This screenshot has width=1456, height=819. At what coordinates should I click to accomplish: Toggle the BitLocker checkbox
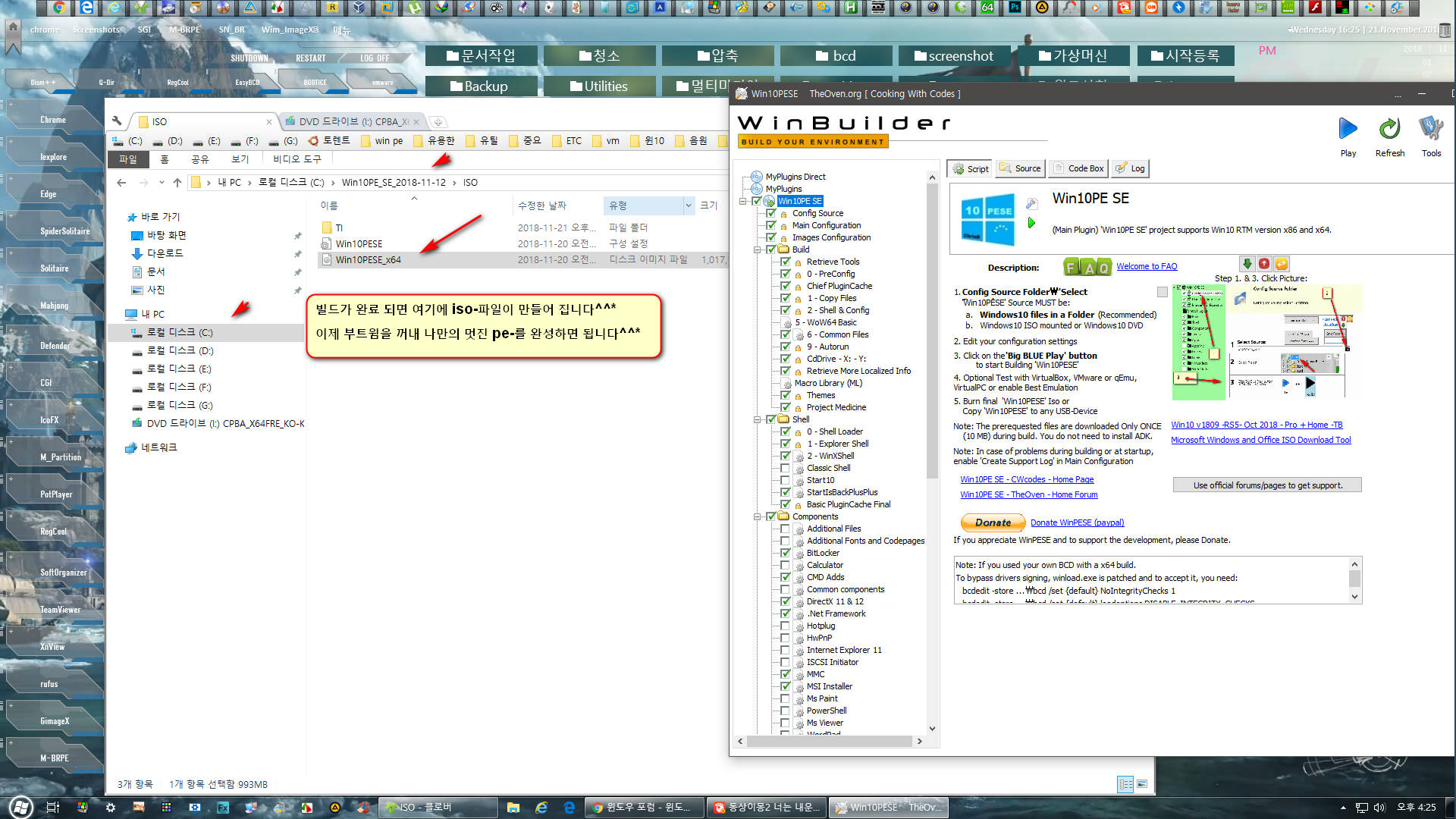[786, 553]
